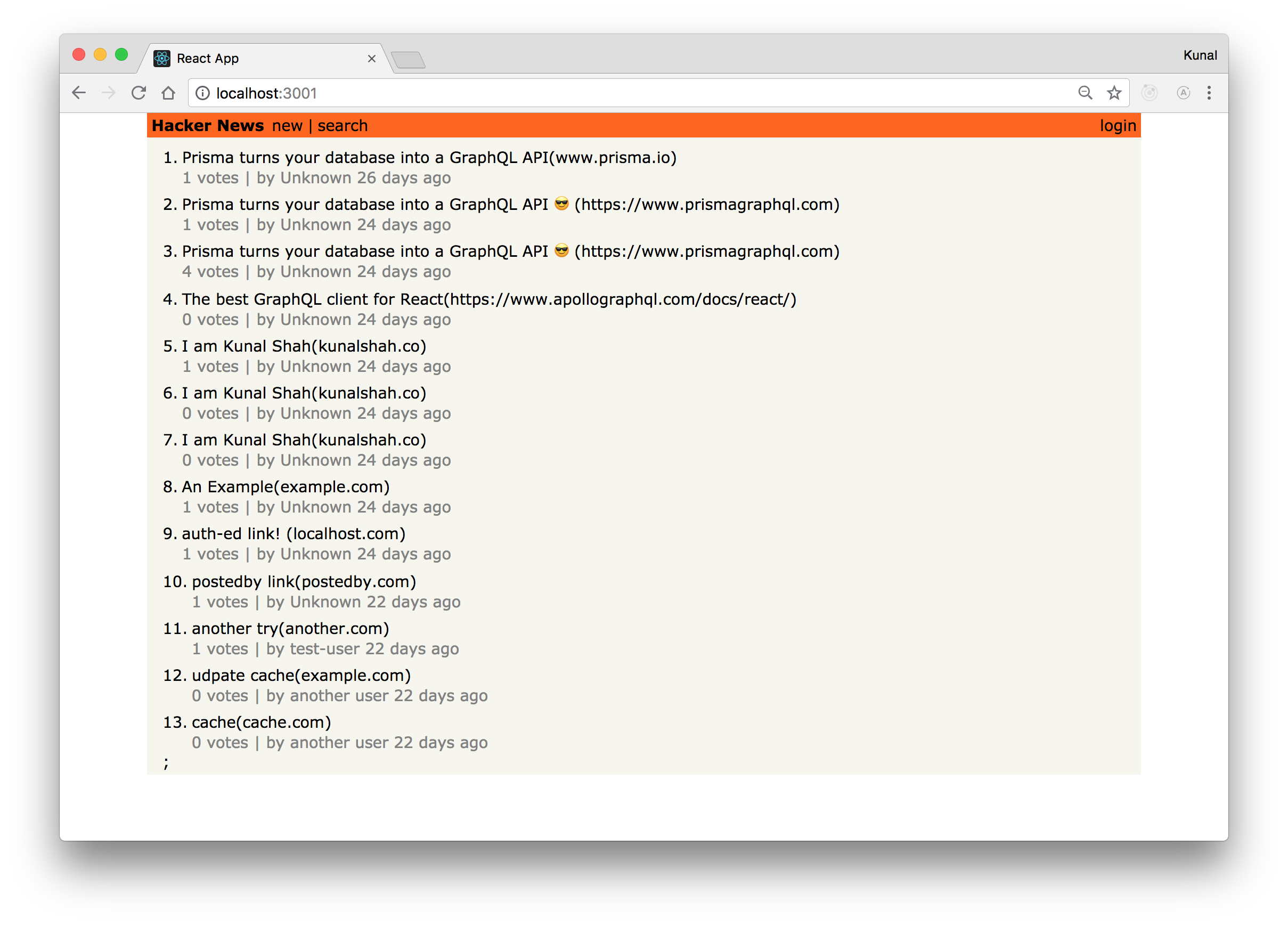
Task: Click the browser forward arrow
Action: (109, 93)
